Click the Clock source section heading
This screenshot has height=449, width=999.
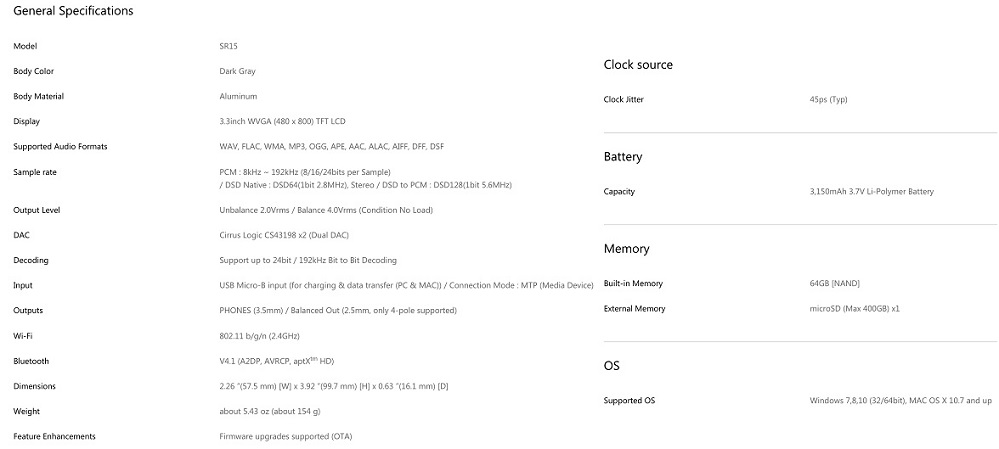[x=638, y=65]
